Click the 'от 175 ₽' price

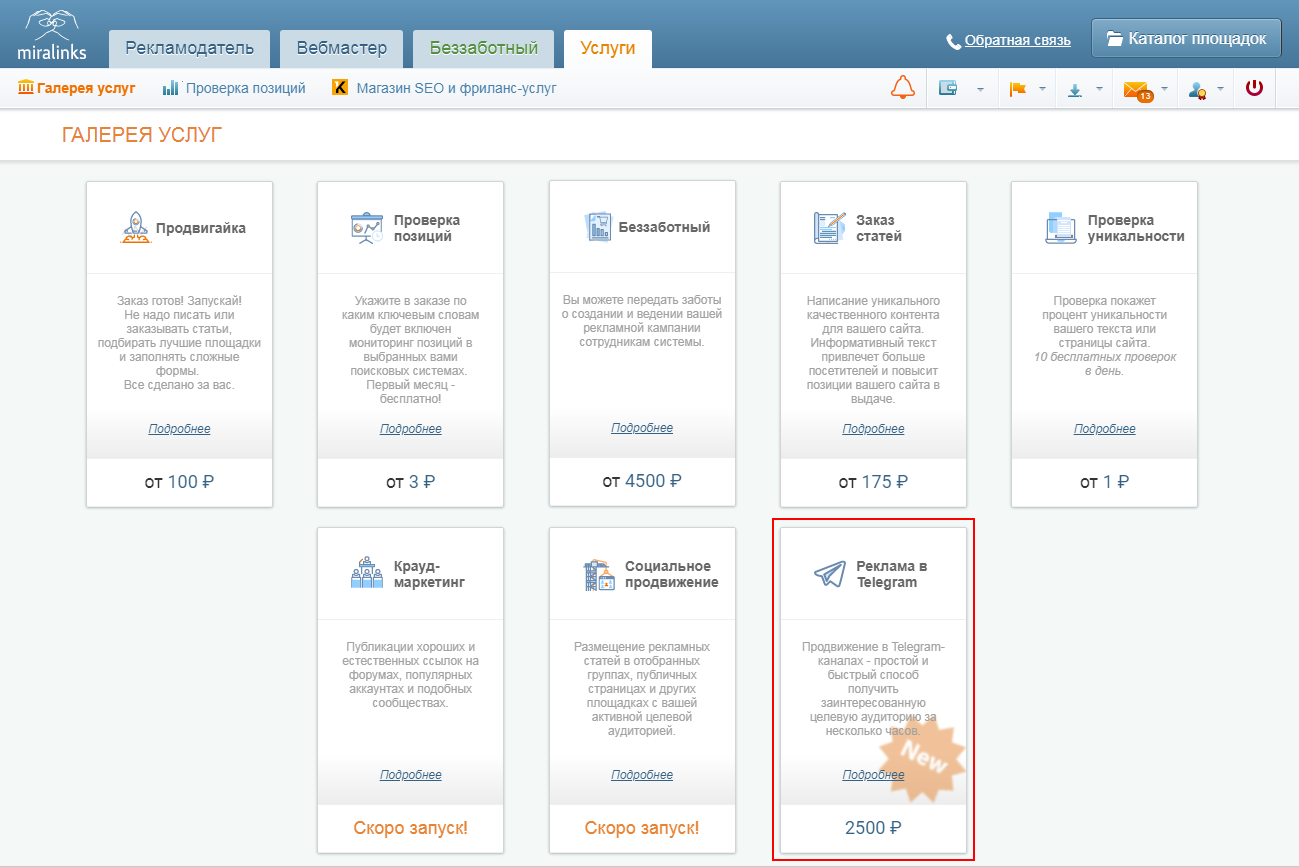[x=873, y=482]
